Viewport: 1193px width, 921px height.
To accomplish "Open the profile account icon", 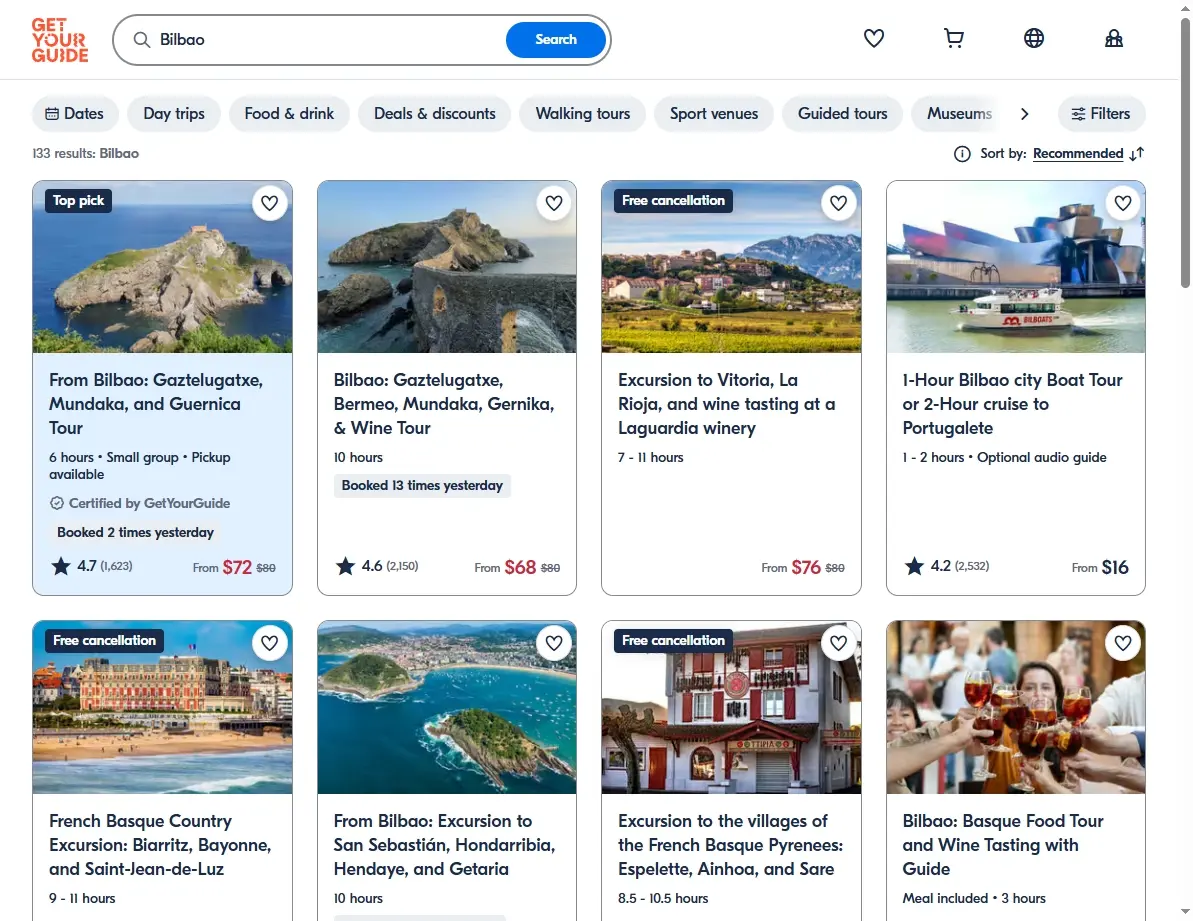I will pyautogui.click(x=1114, y=38).
